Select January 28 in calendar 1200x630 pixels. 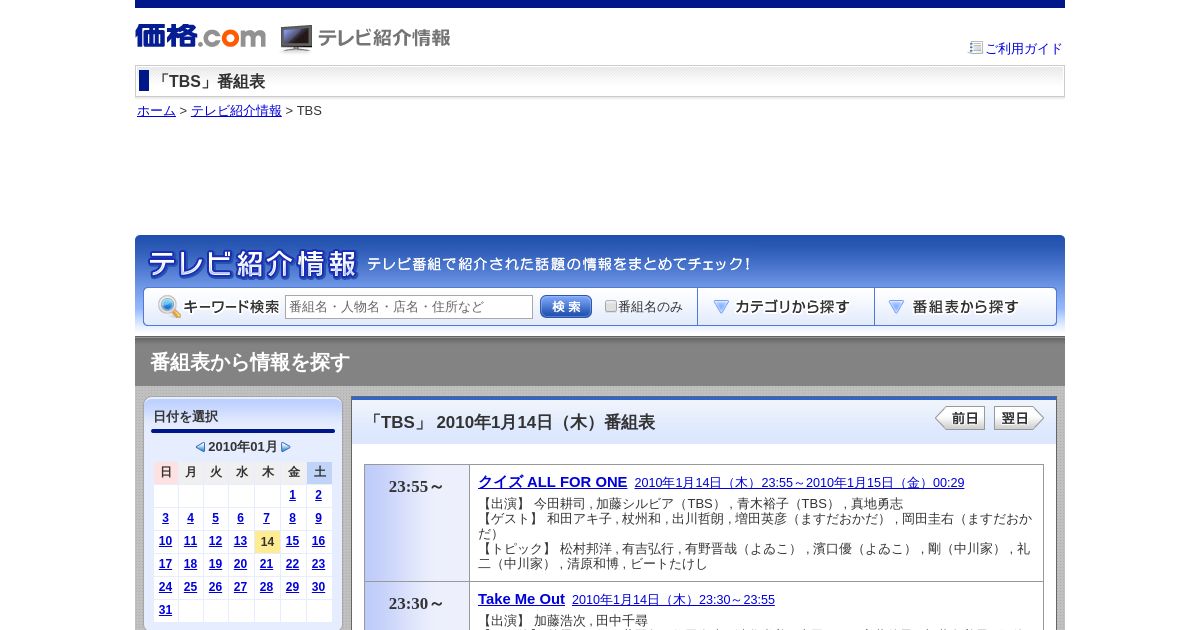point(266,587)
